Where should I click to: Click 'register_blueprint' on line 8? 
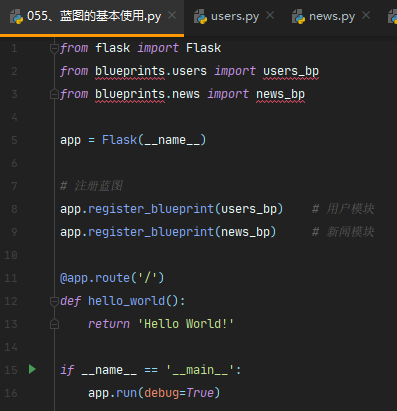(151, 209)
